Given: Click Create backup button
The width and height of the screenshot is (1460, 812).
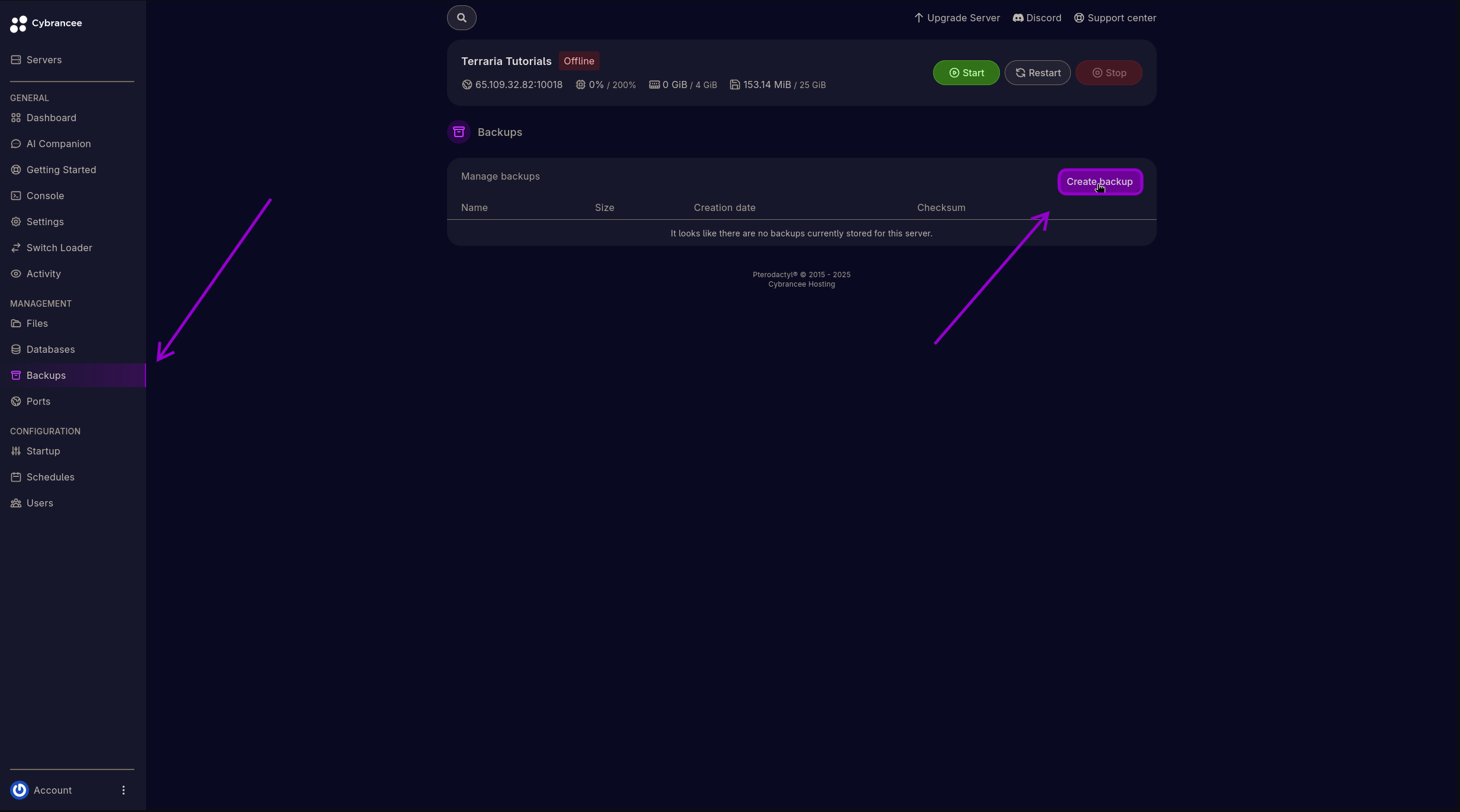Looking at the screenshot, I should point(1100,181).
